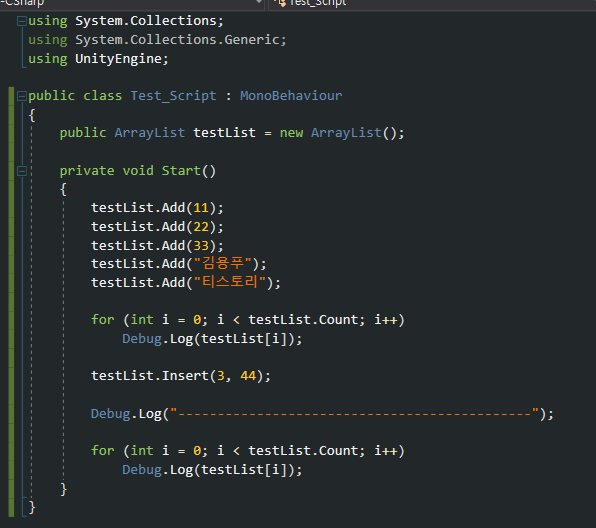The height and width of the screenshot is (528, 596).
Task: Click index 3 in the Insert call
Action: [x=220, y=376]
